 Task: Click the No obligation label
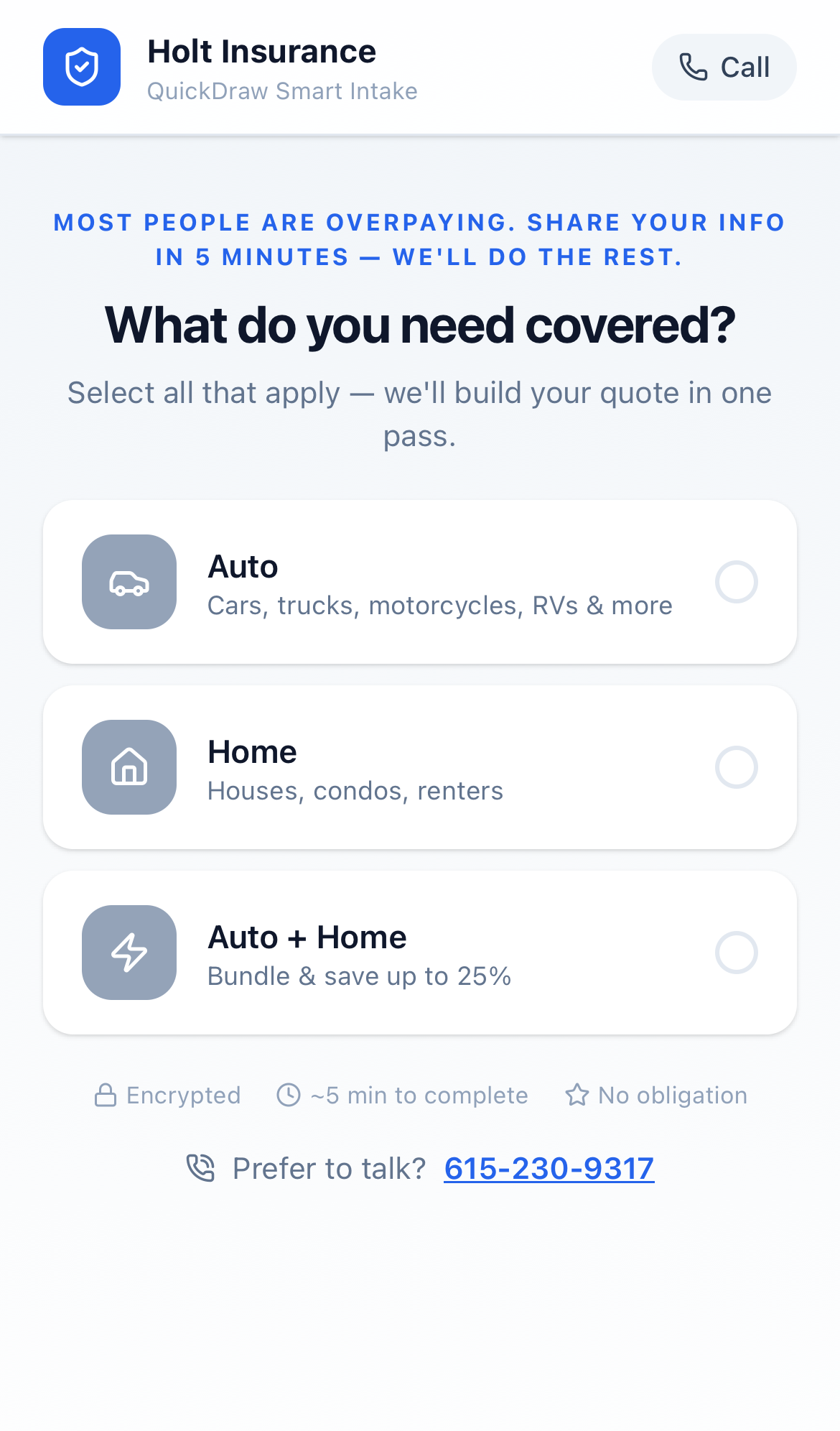pyautogui.click(x=673, y=1096)
